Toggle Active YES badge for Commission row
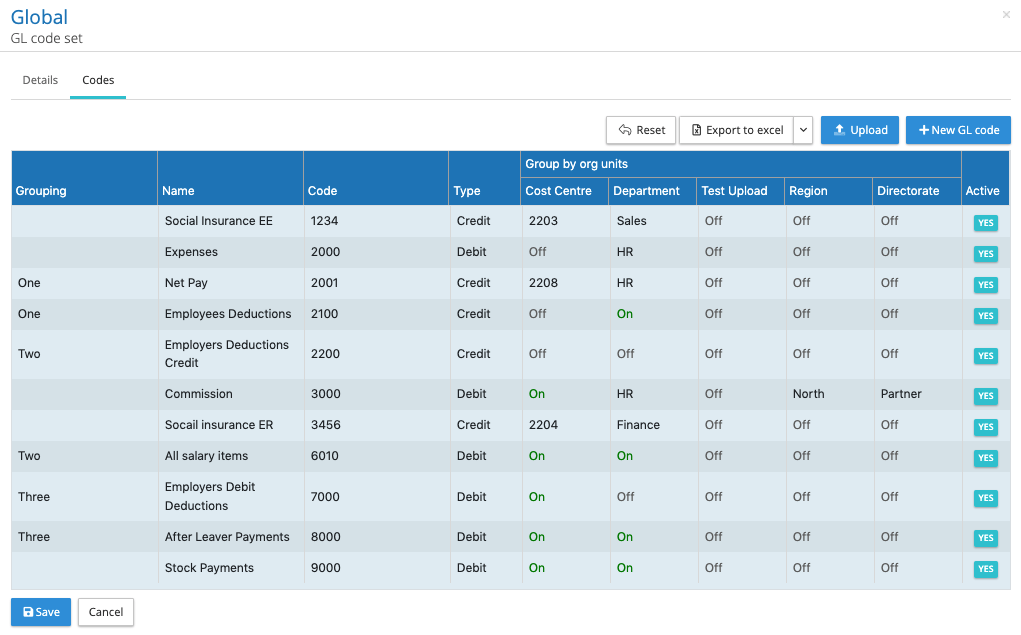 [985, 396]
